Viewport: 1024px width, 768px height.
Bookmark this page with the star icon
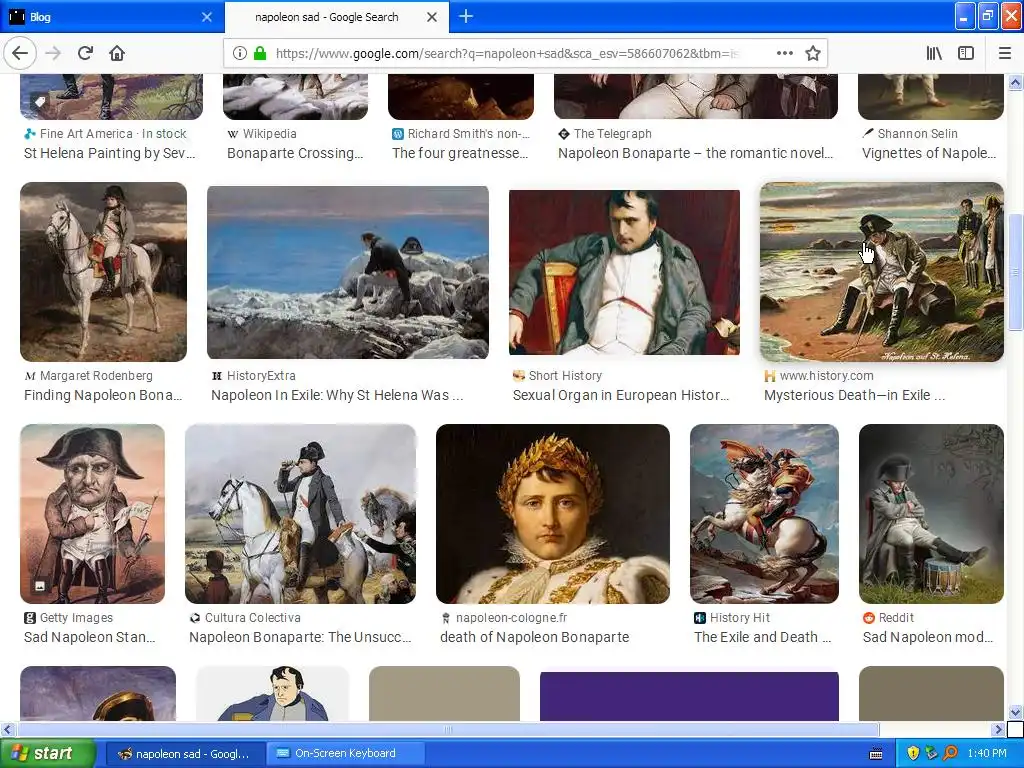(x=812, y=53)
